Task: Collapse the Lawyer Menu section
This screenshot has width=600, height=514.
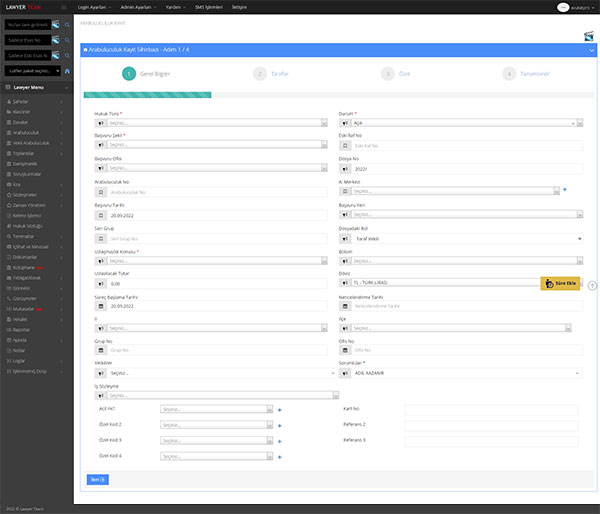Action: (67, 88)
